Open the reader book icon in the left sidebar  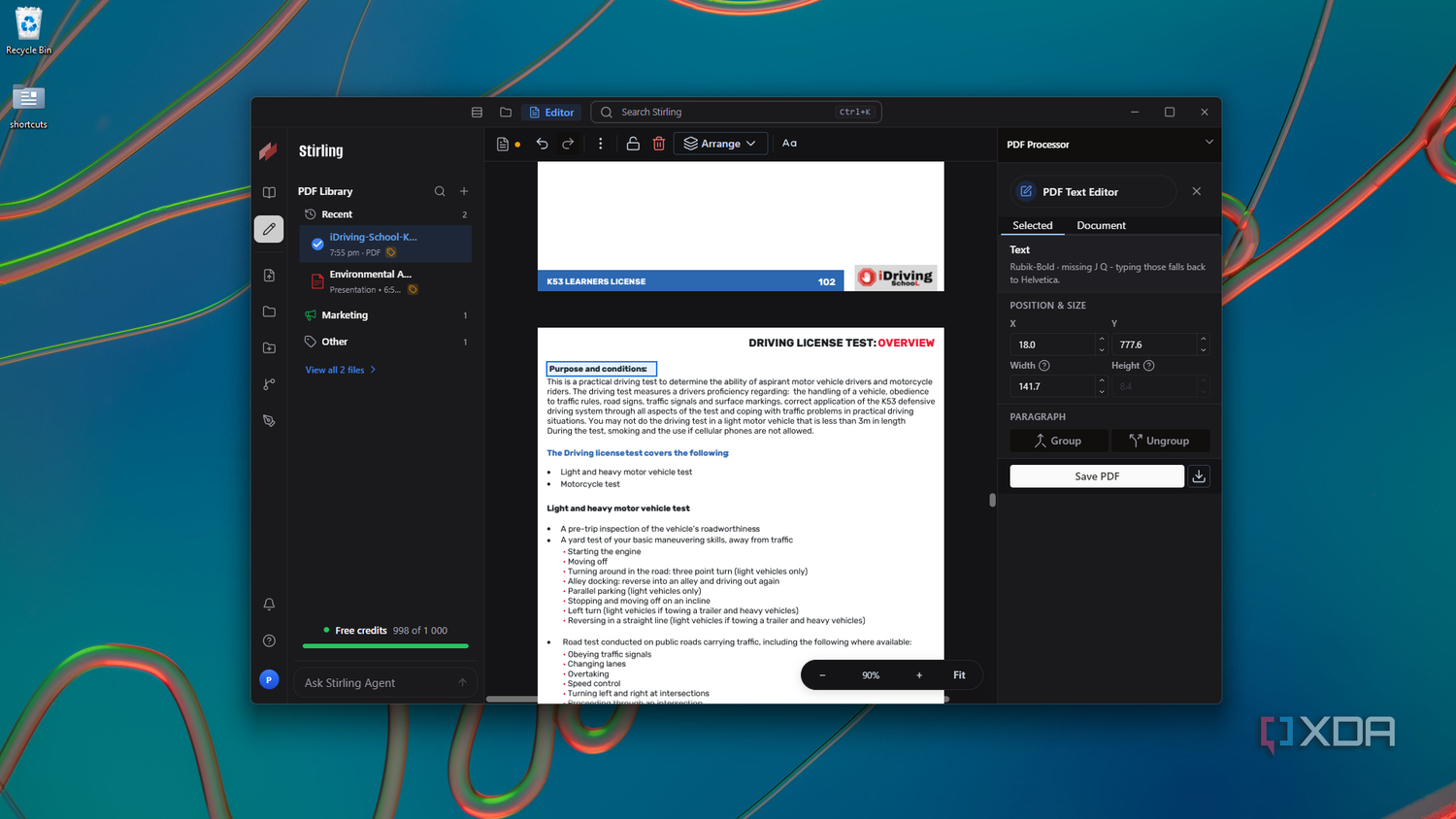[x=269, y=192]
